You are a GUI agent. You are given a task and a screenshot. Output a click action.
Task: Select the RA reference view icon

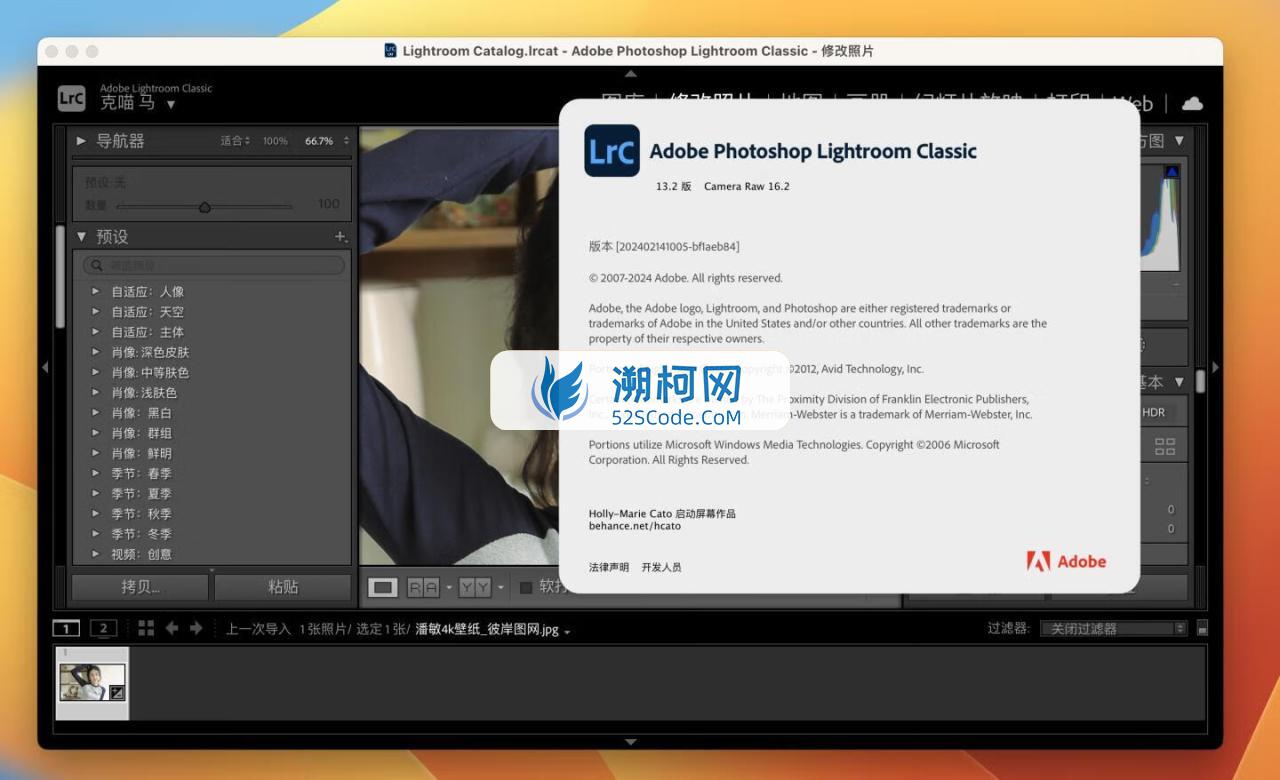423,587
